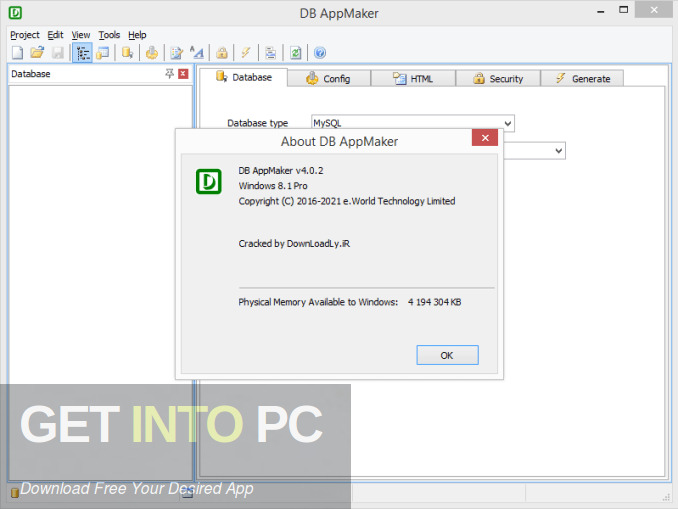Switch to the HTML tab
This screenshot has width=678, height=509.
[413, 79]
